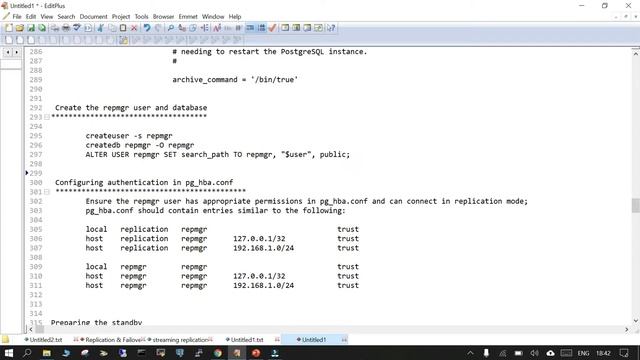This screenshot has width=640, height=360.
Task: Open the Browser menu
Action: click(163, 17)
